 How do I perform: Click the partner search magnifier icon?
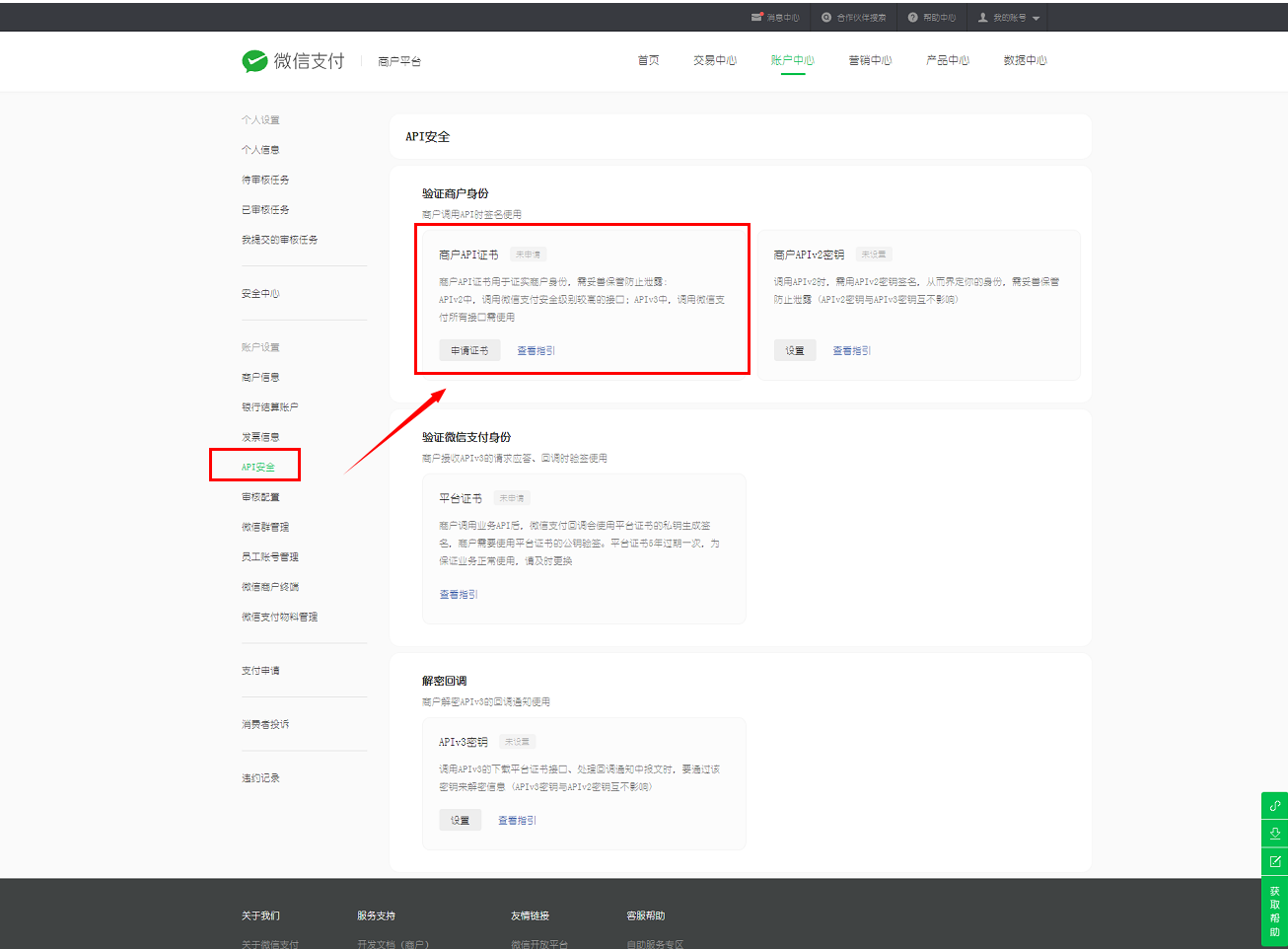826,18
